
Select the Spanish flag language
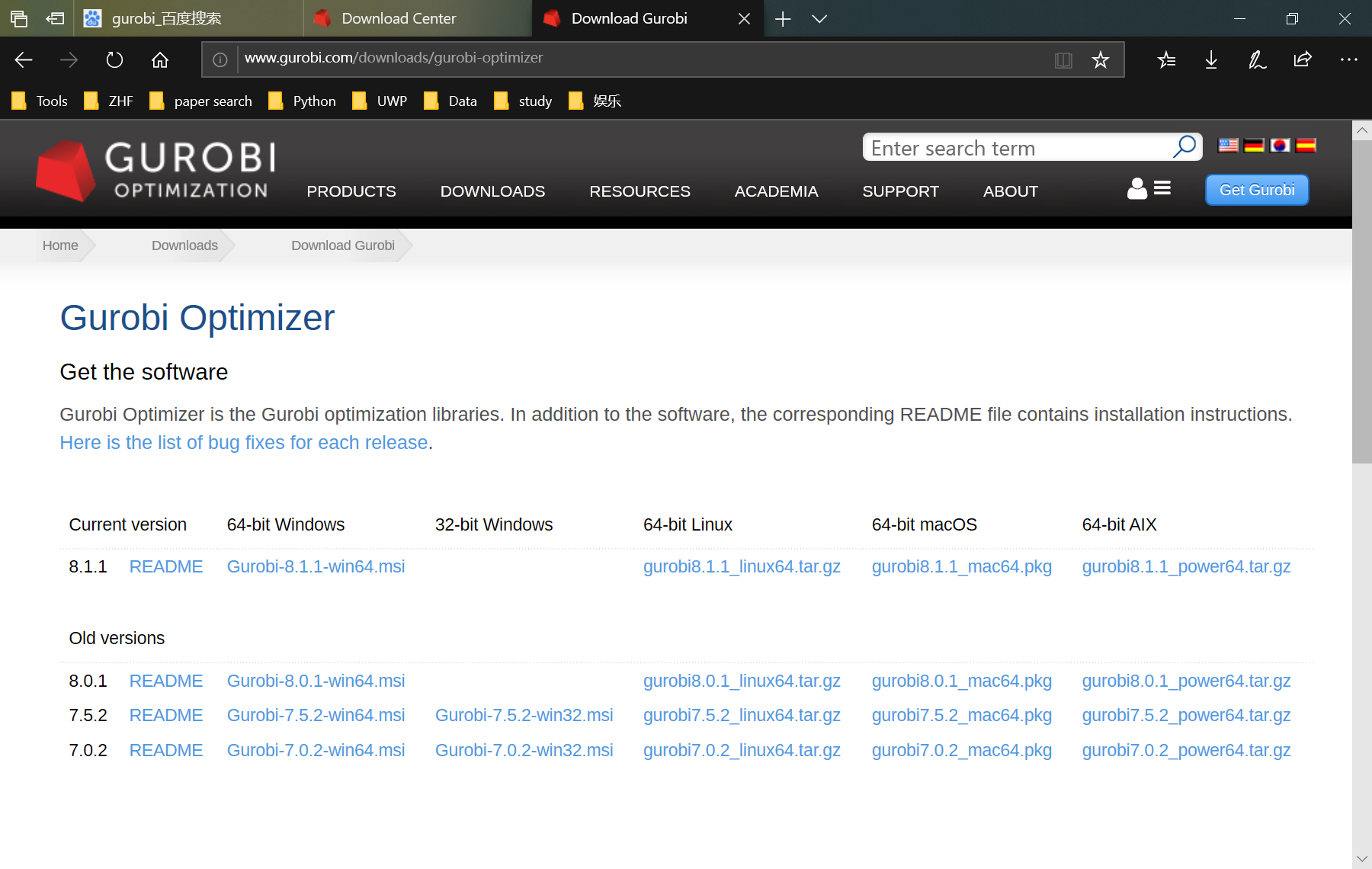[x=1306, y=145]
